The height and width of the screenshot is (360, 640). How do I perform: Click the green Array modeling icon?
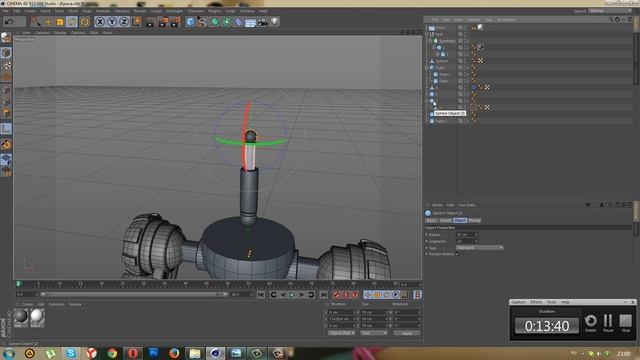pos(226,22)
